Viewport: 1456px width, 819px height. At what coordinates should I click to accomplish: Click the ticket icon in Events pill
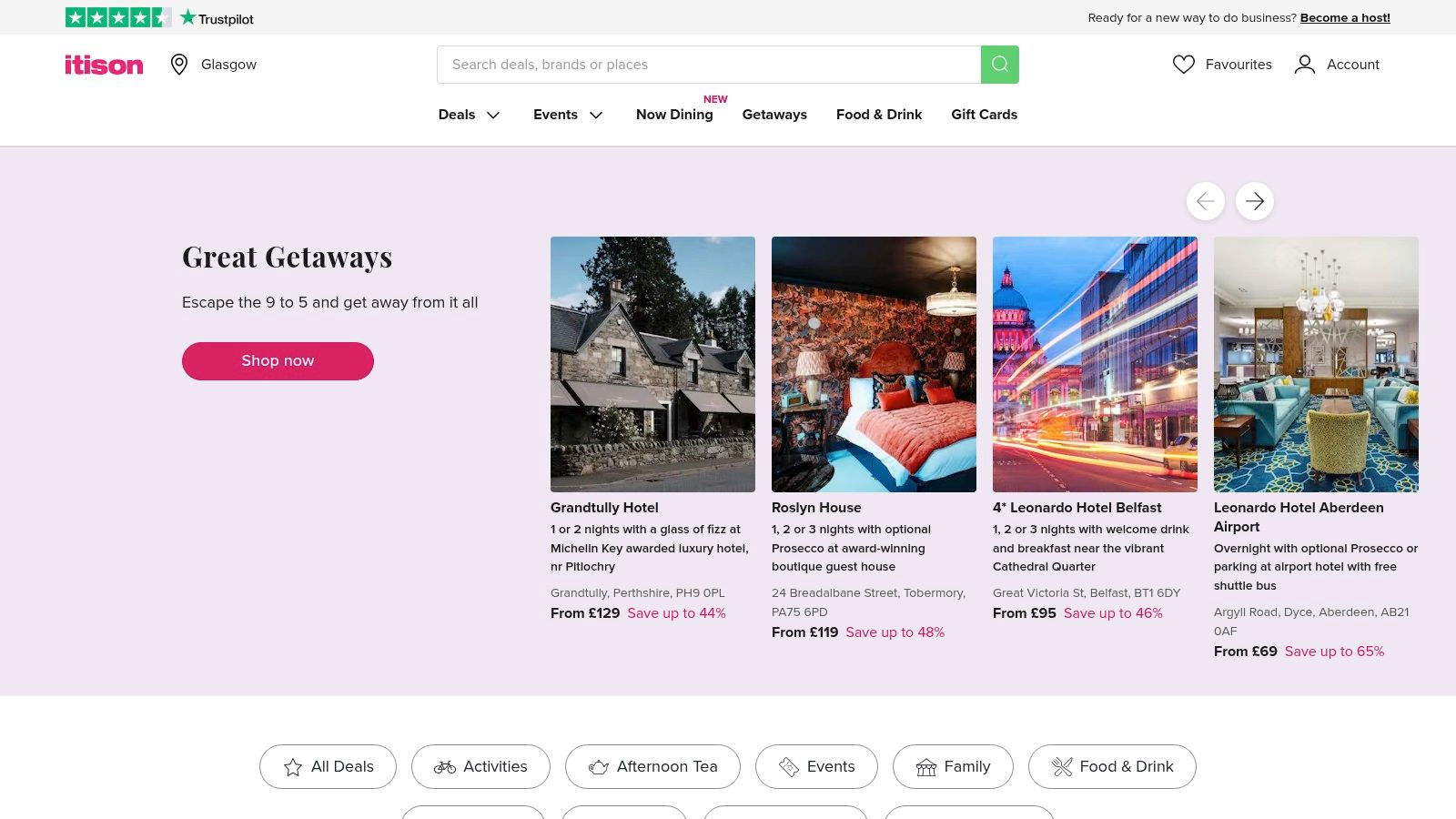pos(789,767)
